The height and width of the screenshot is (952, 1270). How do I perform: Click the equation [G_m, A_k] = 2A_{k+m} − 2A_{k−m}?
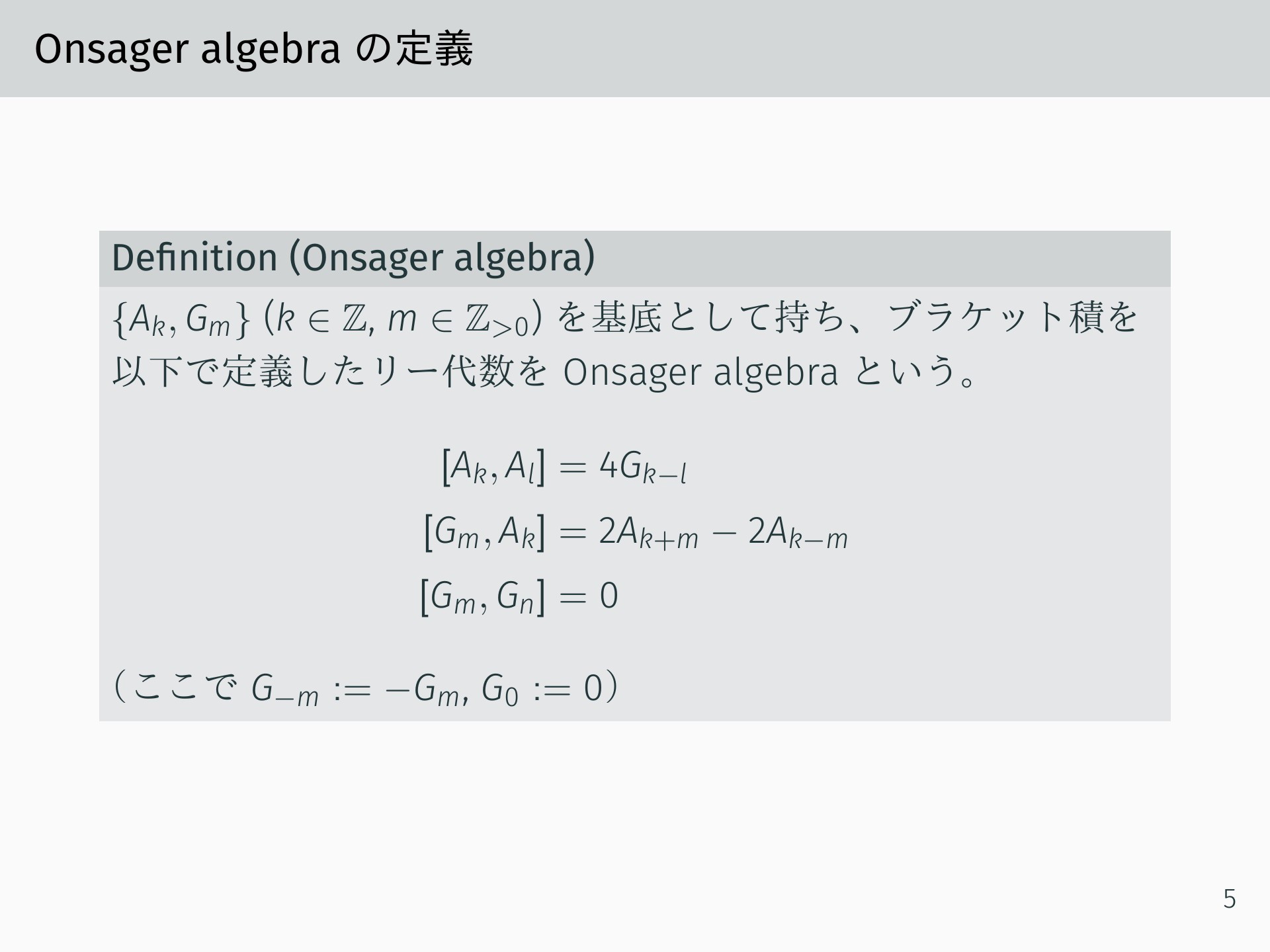[635, 532]
